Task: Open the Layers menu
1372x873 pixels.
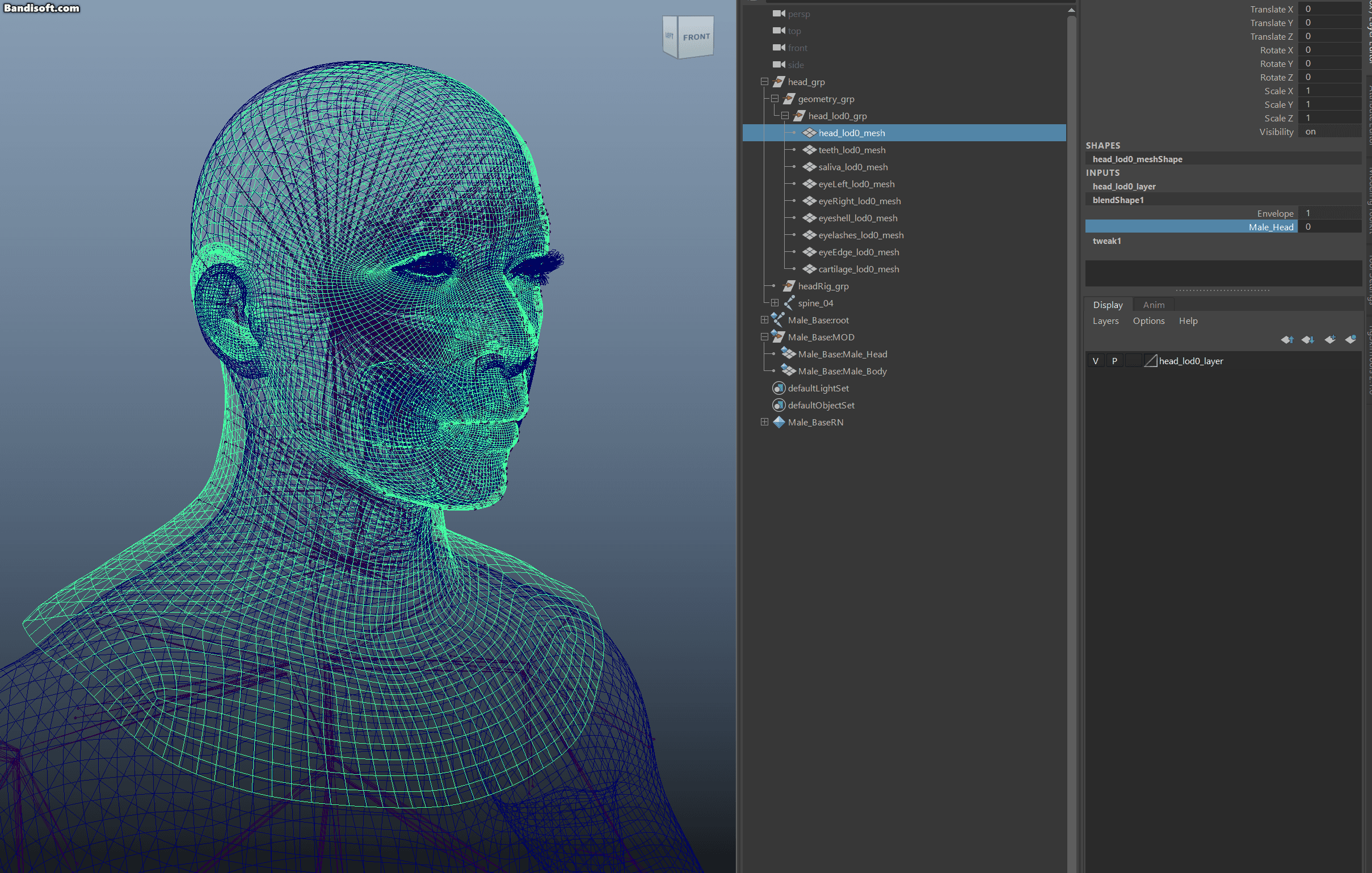Action: point(1105,320)
